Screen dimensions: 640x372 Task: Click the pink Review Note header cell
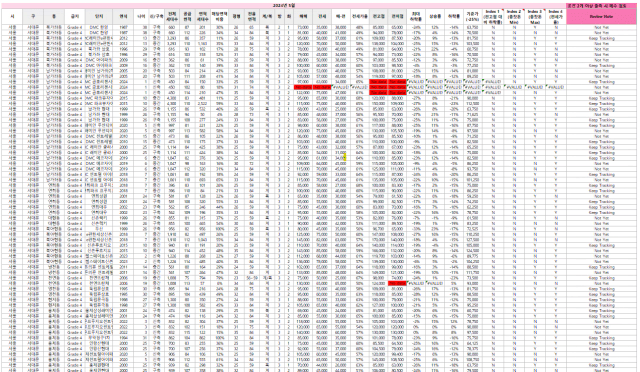click(x=601, y=16)
